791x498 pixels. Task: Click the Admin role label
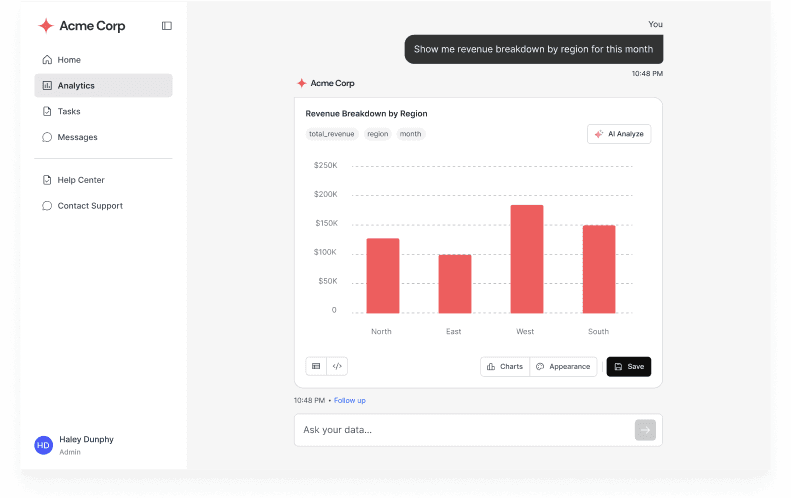pos(70,452)
